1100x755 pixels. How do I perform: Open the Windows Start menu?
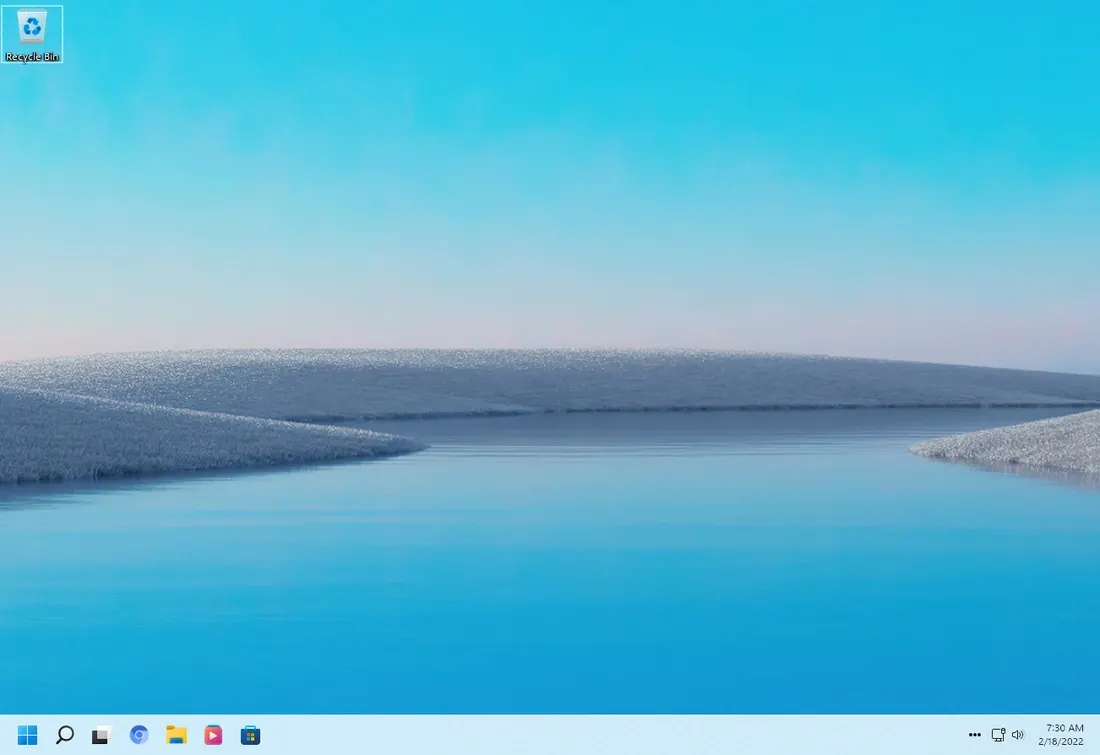tap(27, 735)
